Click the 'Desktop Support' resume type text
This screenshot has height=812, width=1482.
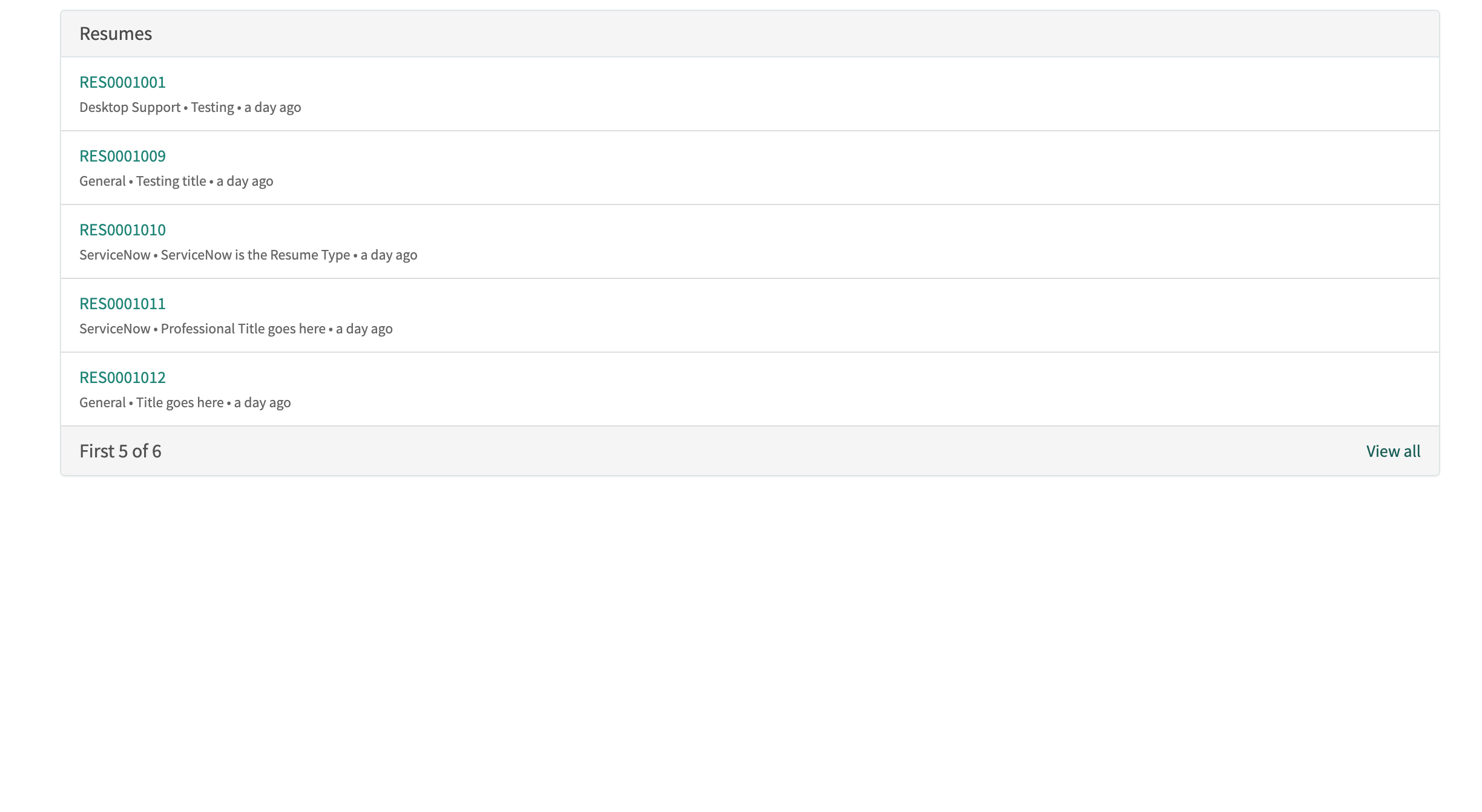pos(130,107)
